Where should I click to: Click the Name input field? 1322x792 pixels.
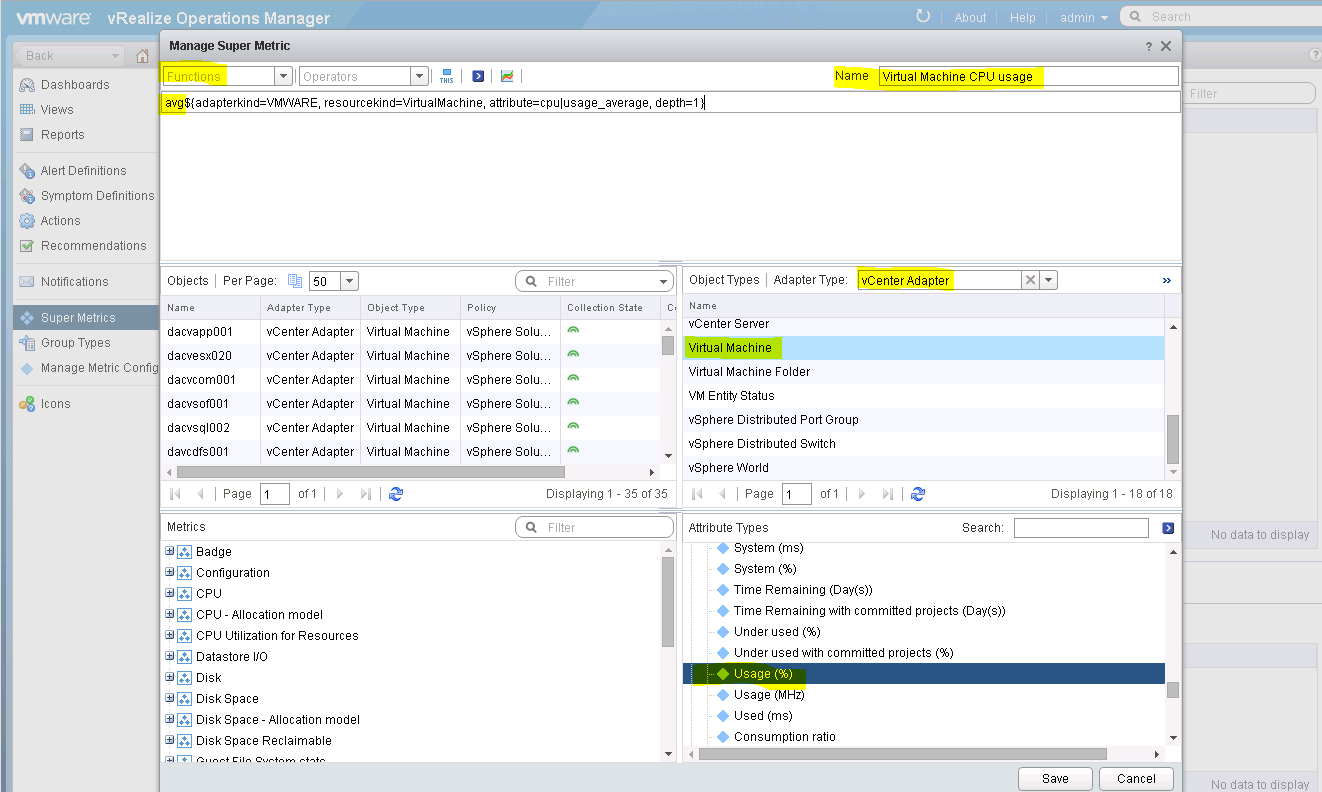point(1028,76)
